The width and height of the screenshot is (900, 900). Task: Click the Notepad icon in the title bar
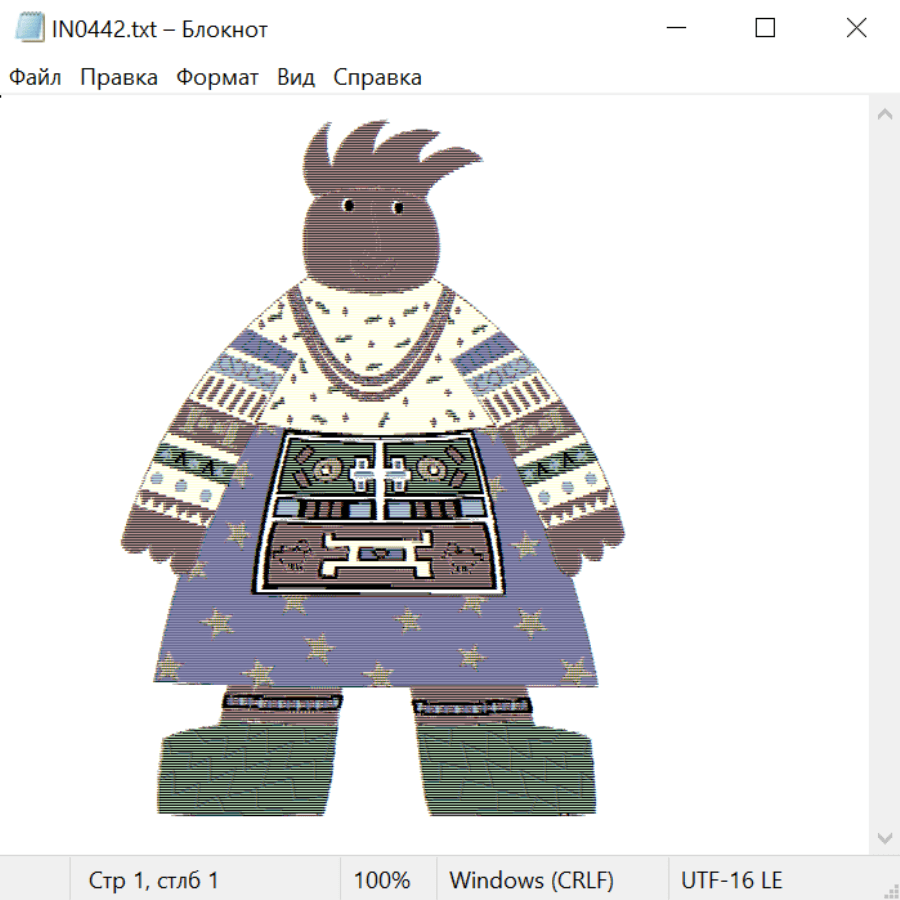pos(30,29)
